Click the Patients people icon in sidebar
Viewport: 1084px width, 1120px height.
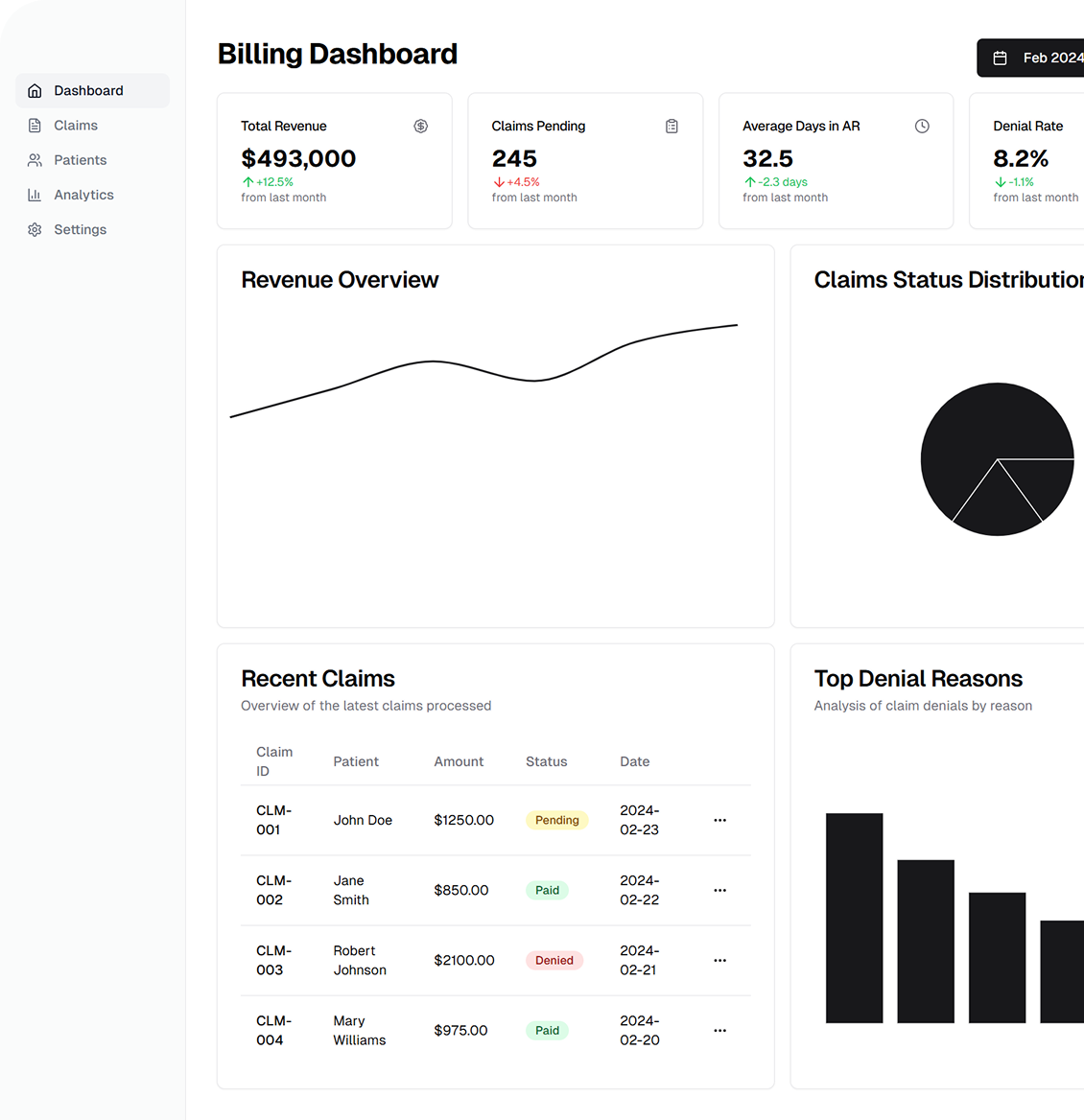point(35,160)
